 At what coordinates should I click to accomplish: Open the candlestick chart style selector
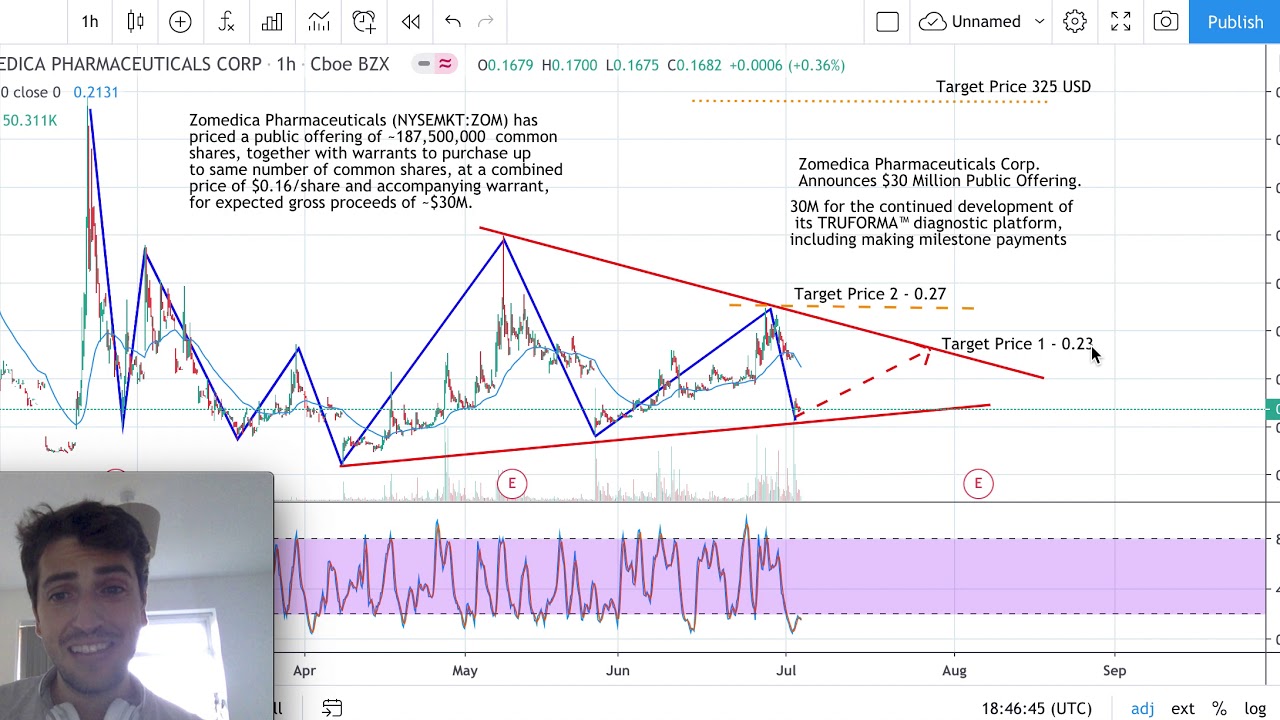pos(135,21)
